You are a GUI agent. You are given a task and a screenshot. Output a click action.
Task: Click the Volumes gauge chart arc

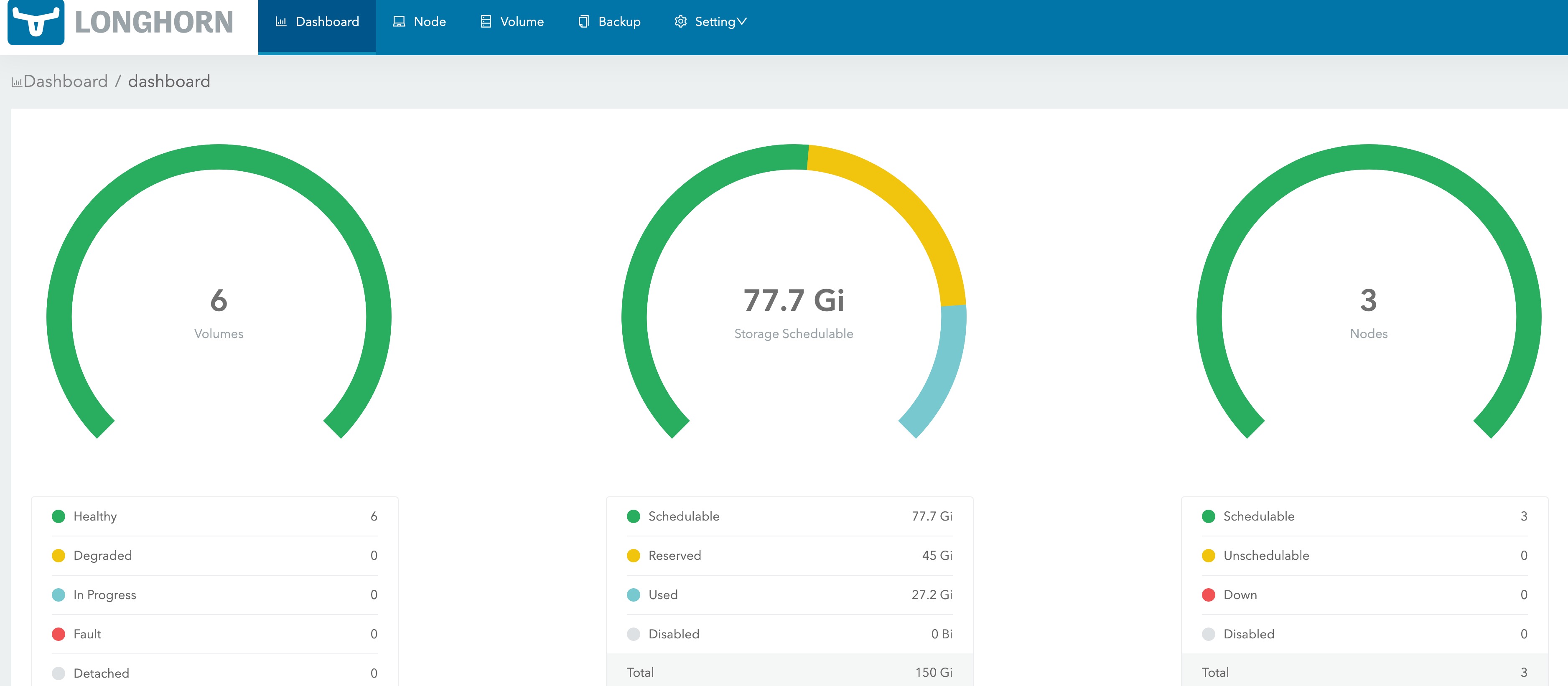click(x=219, y=157)
